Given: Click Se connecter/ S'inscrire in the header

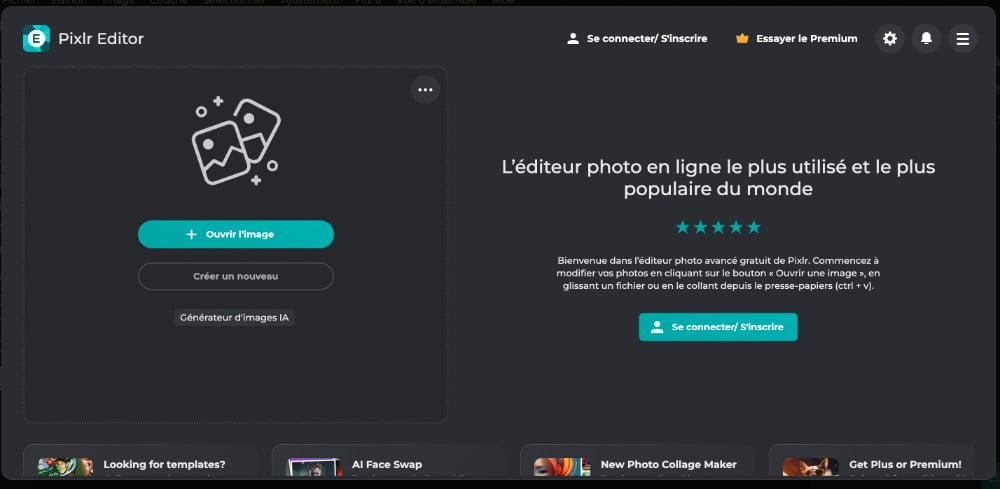Looking at the screenshot, I should [x=636, y=39].
